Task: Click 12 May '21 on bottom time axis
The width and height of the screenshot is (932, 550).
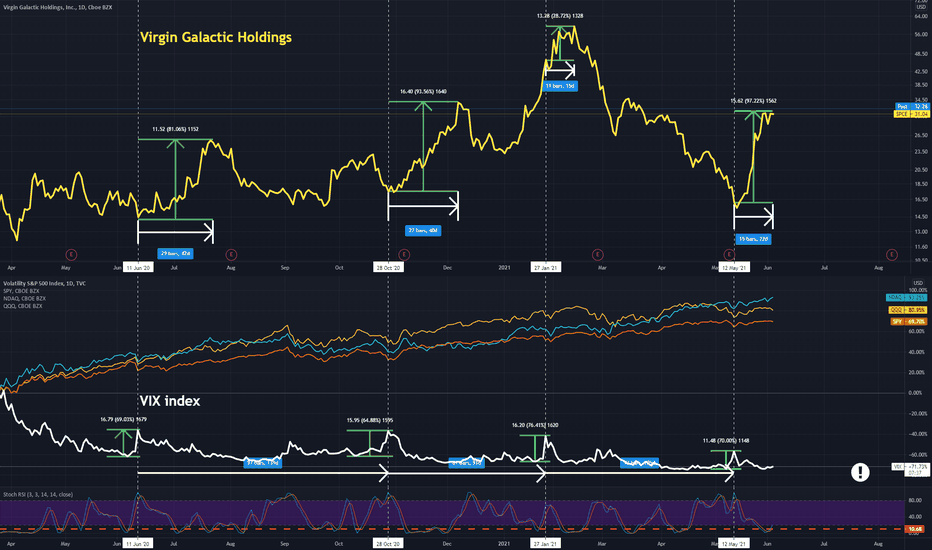Action: [734, 543]
